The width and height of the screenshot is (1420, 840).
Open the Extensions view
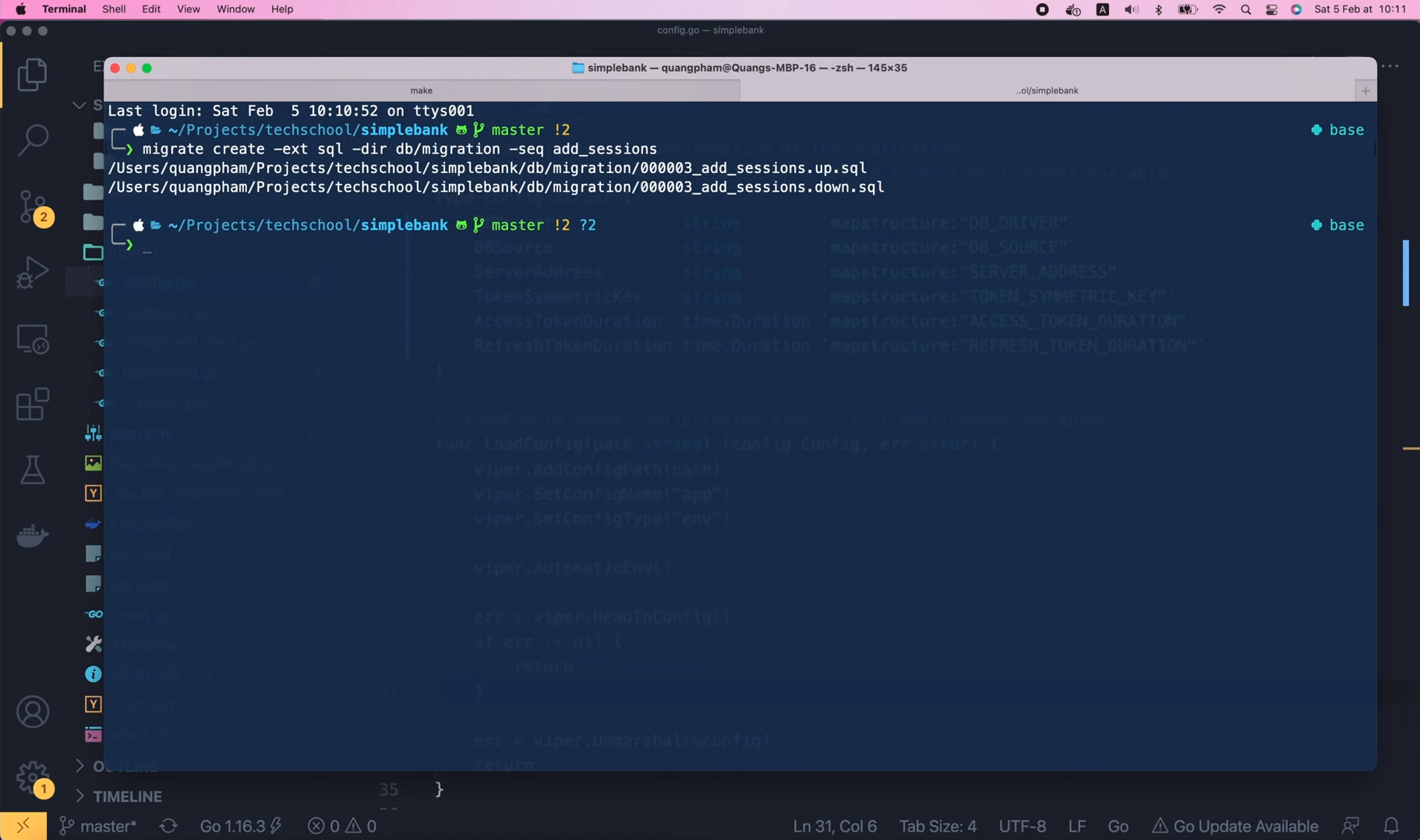click(32, 404)
